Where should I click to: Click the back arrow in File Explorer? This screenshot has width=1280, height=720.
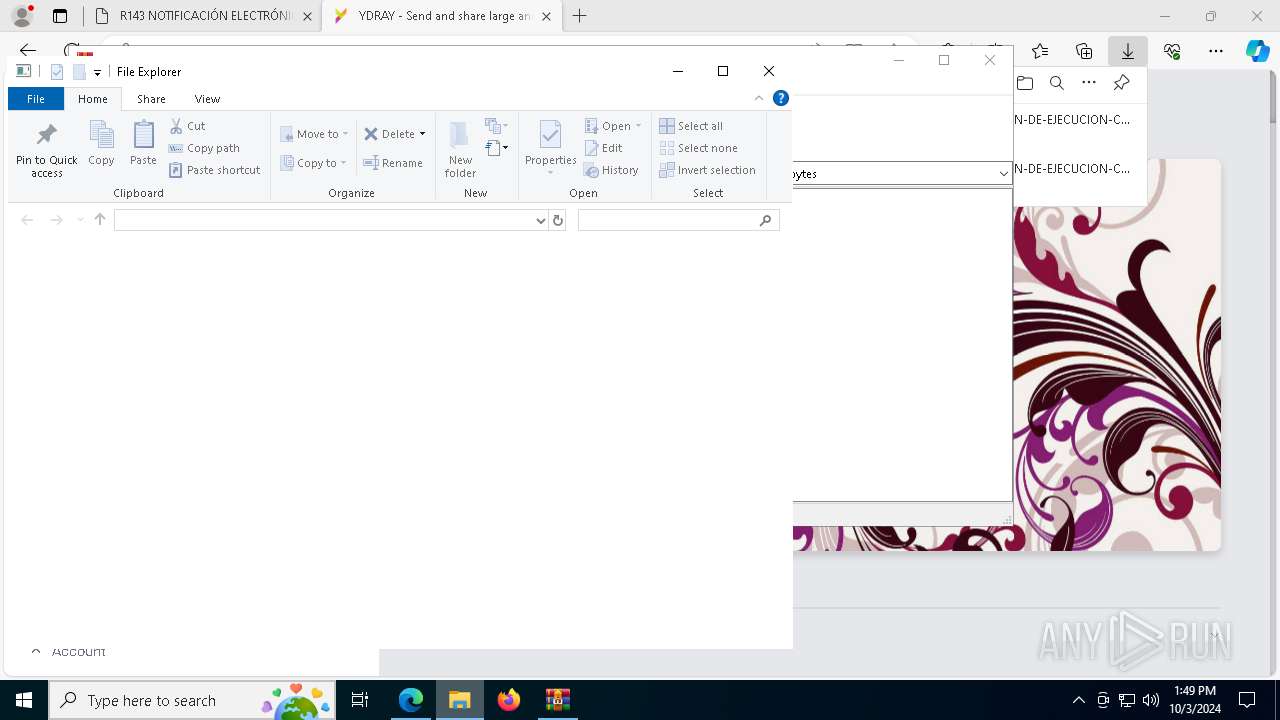(27, 220)
